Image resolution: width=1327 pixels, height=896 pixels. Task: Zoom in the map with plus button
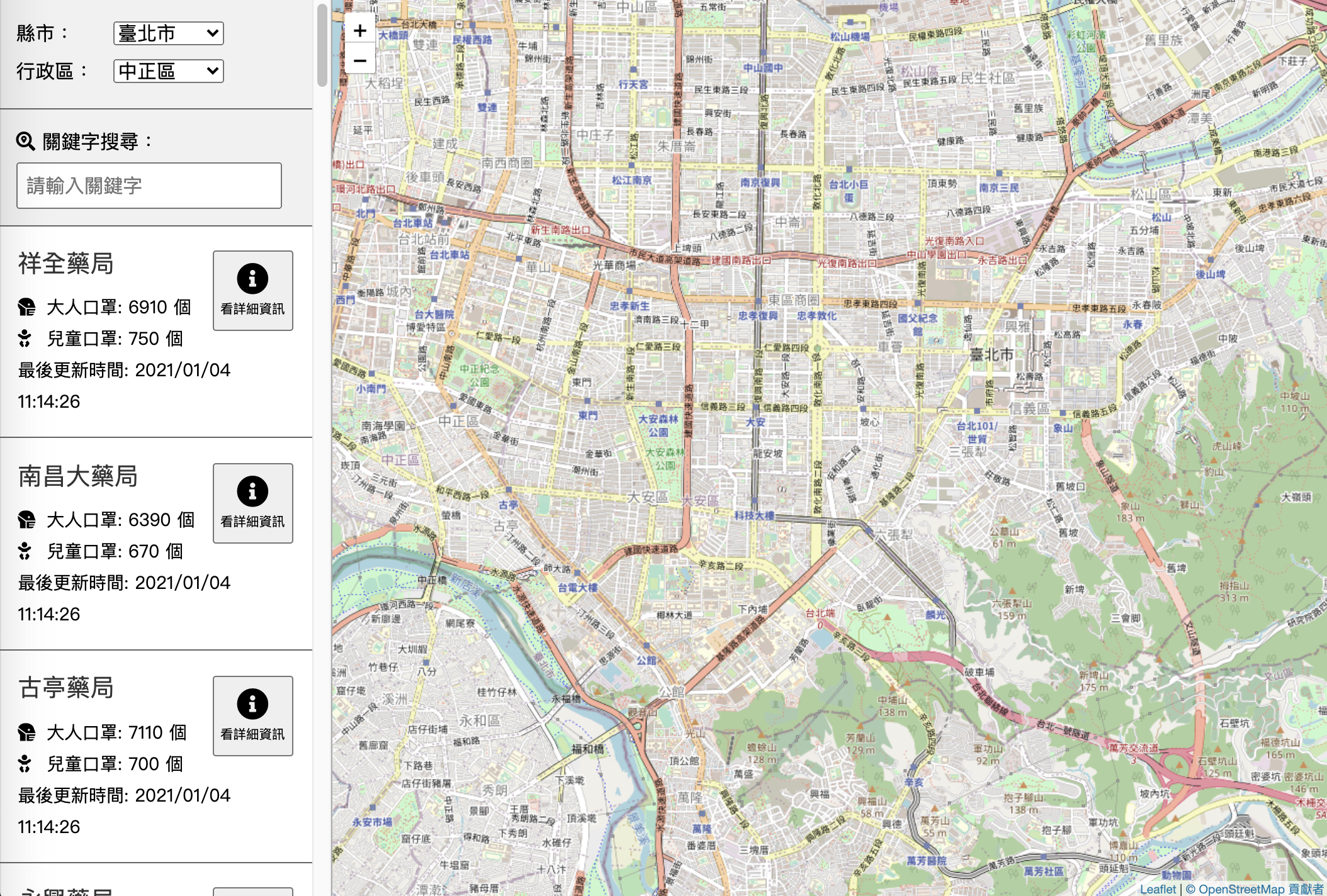tap(360, 30)
